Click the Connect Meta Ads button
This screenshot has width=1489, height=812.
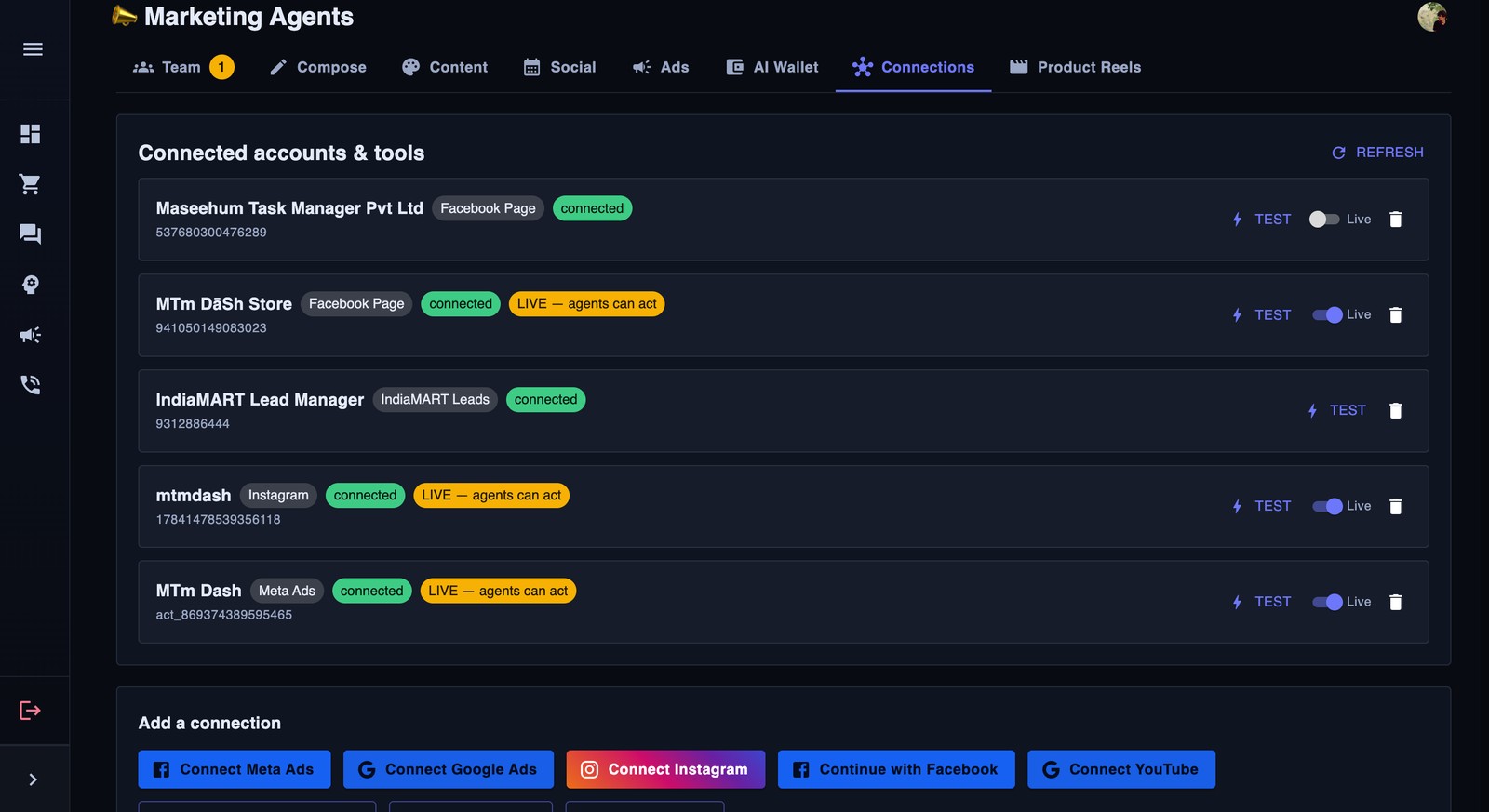(235, 770)
